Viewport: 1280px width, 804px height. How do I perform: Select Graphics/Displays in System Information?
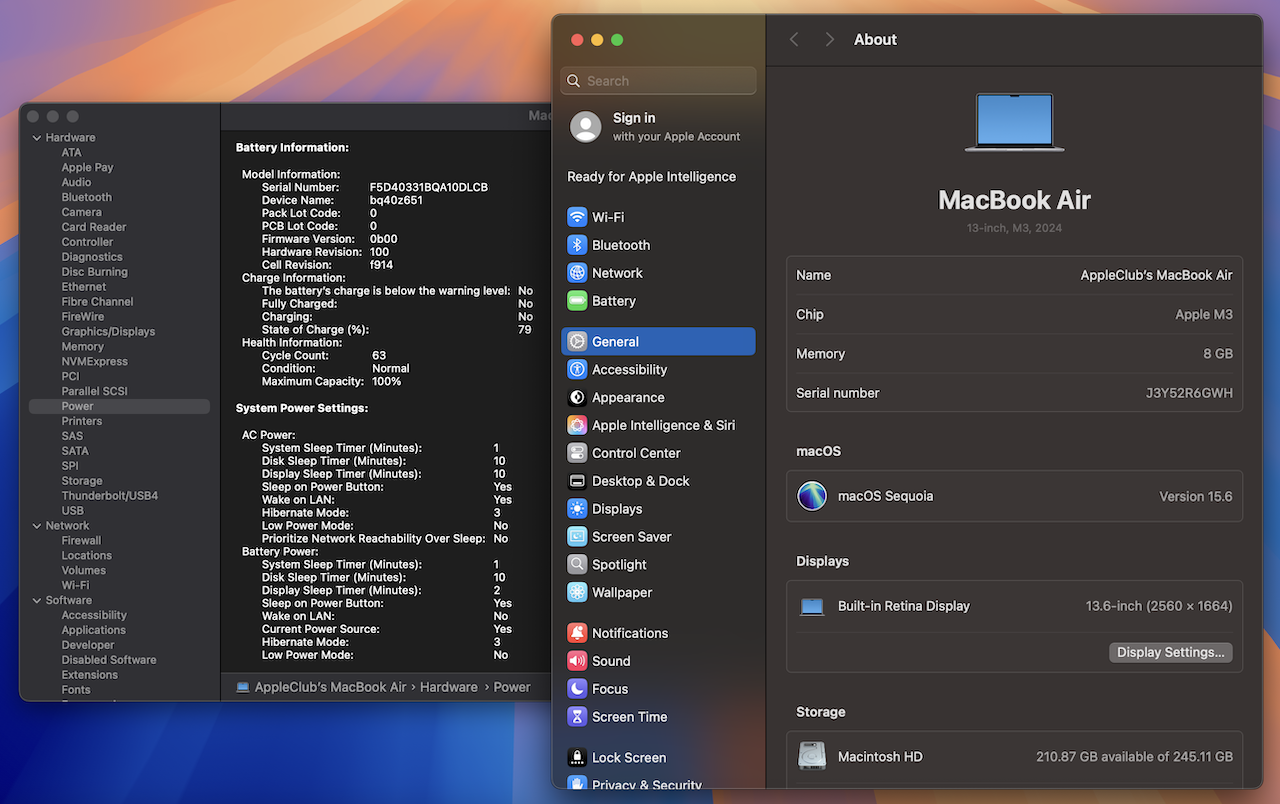108,331
